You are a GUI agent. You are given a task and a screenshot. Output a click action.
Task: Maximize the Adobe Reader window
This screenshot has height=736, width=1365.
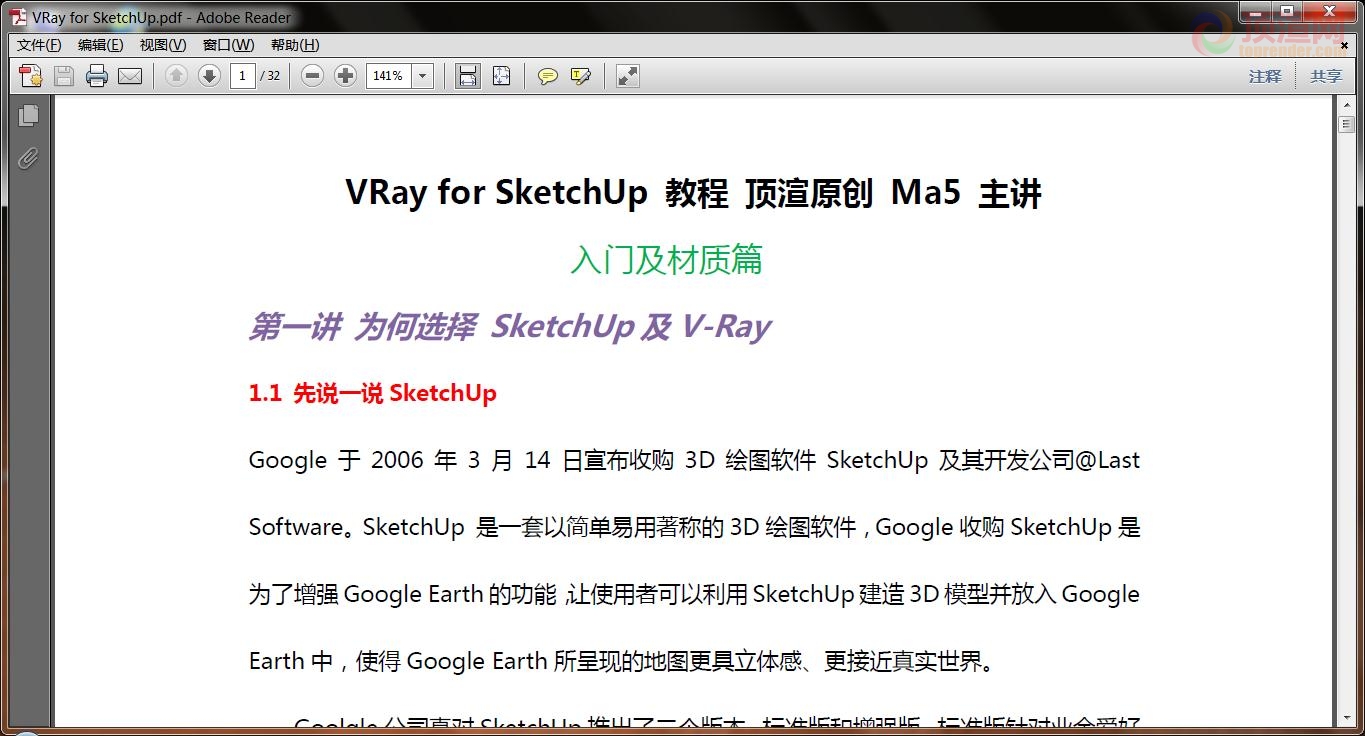coord(1286,11)
